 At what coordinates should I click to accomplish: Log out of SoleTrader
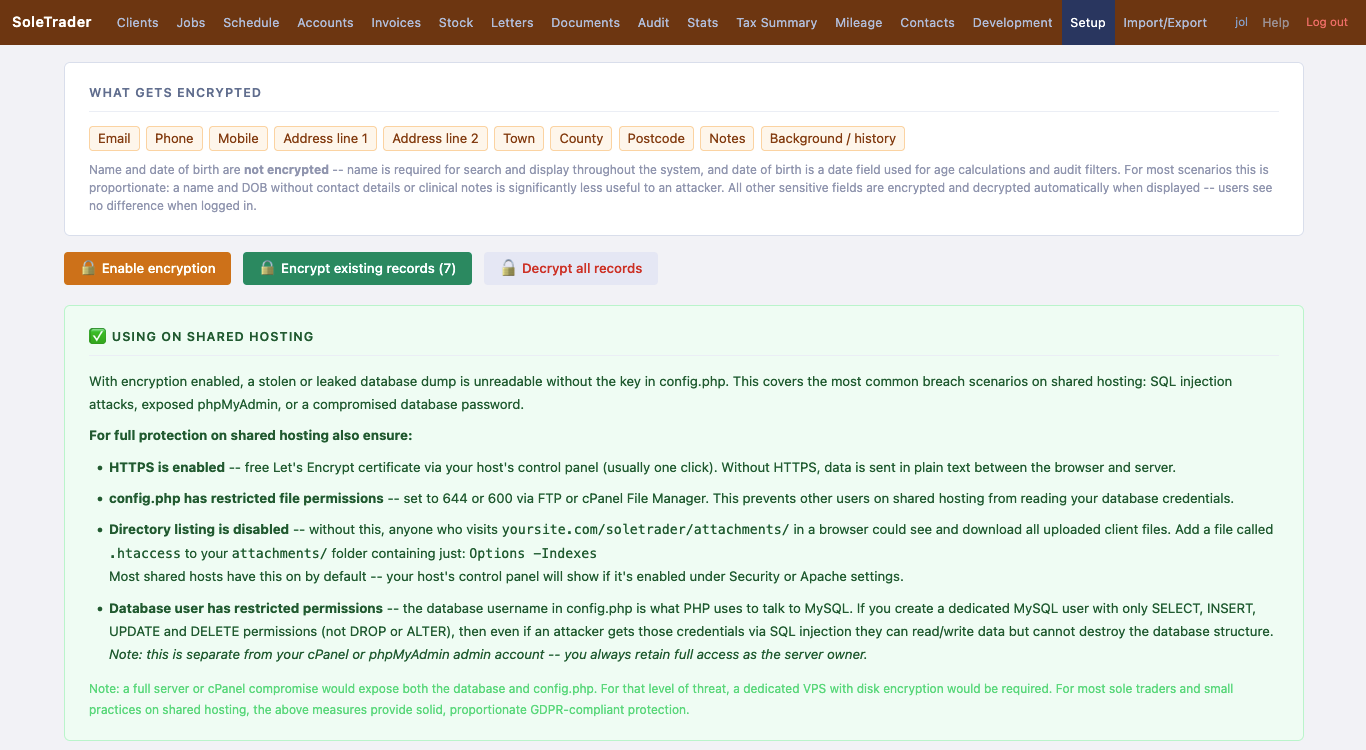click(x=1327, y=22)
